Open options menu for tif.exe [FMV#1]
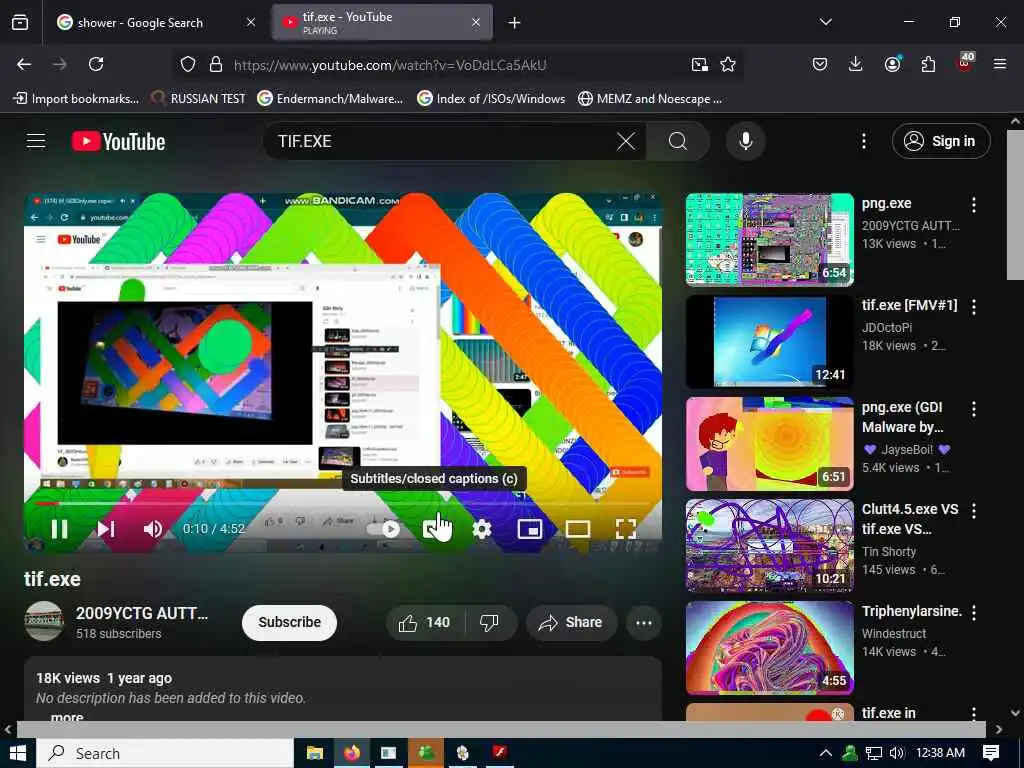 pos(974,307)
